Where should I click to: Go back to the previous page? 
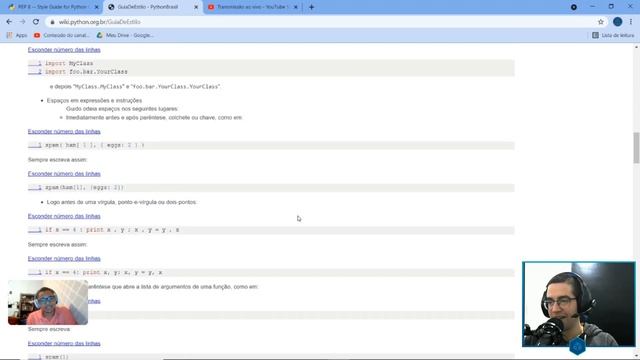click(x=9, y=22)
